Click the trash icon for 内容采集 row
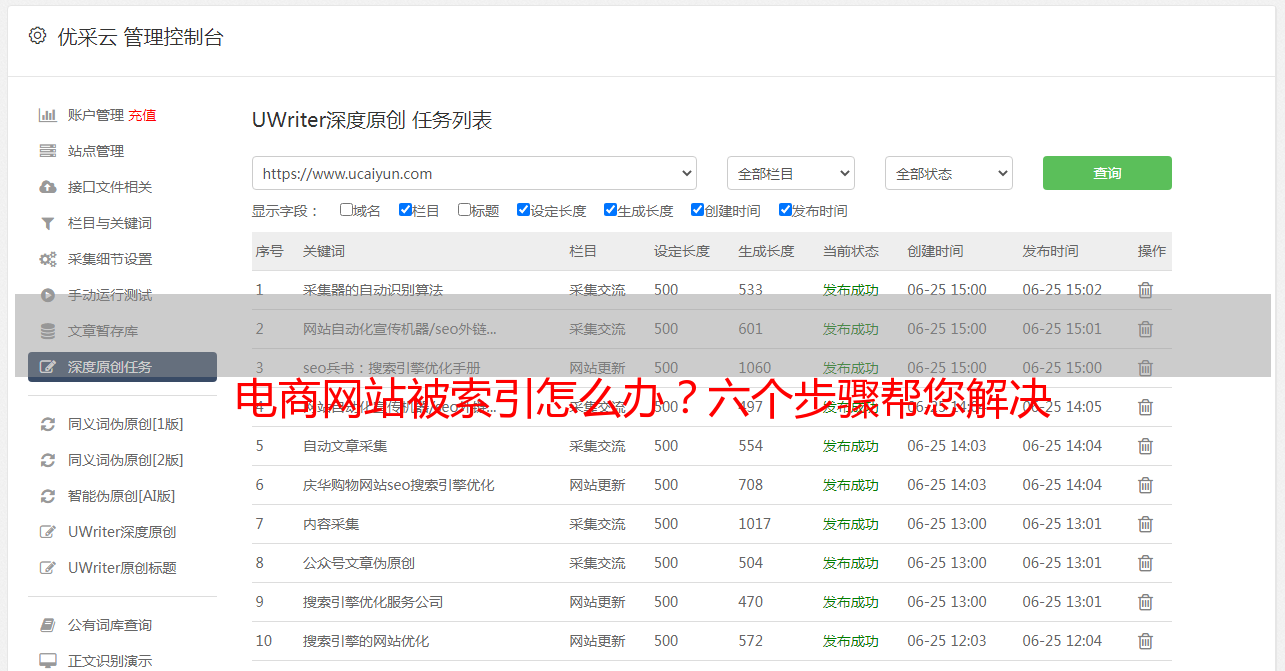1285x671 pixels. coord(1145,524)
